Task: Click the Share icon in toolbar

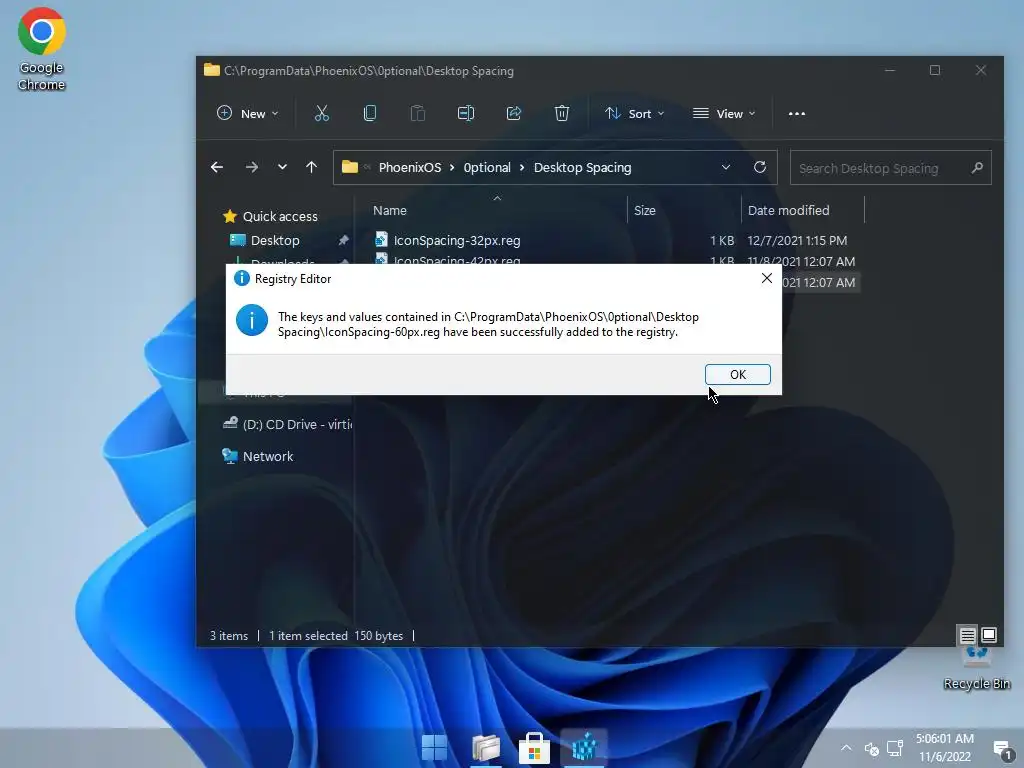Action: tap(514, 114)
